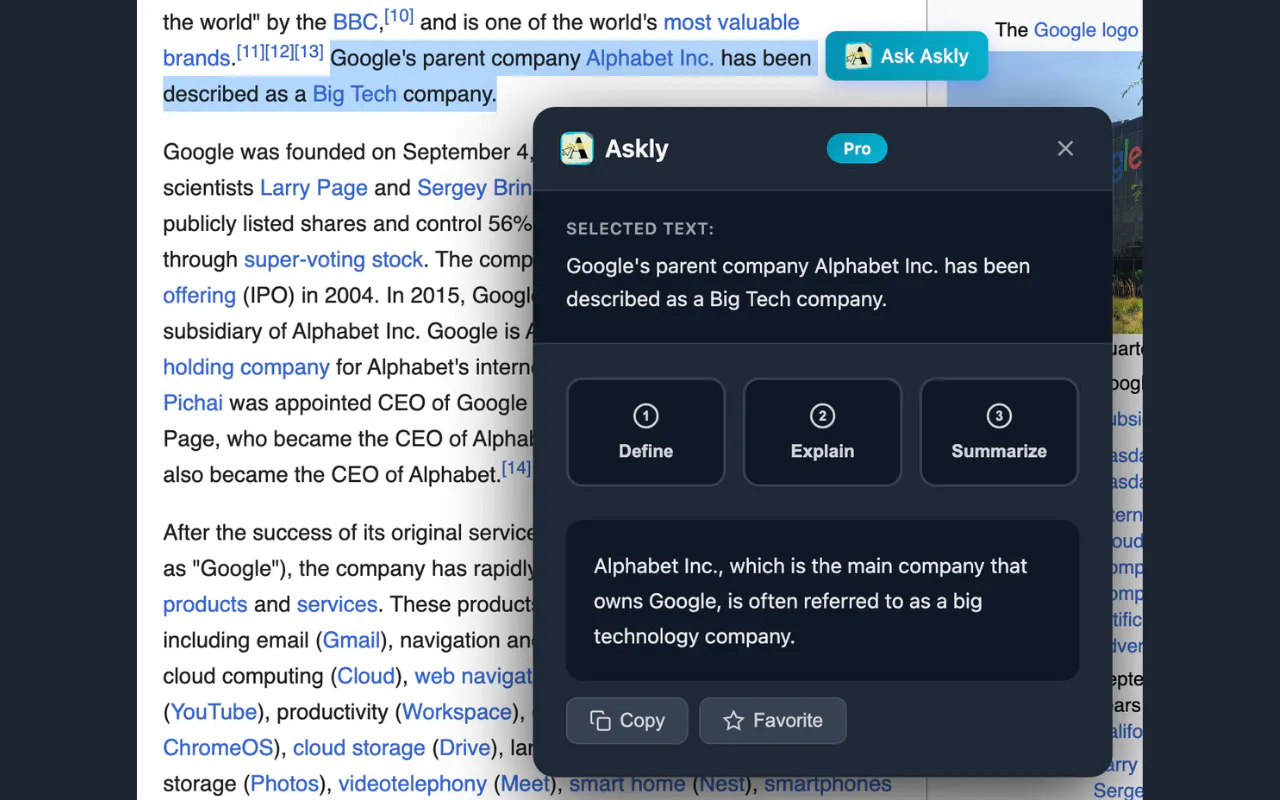Open the Alphabet Inc. article link

tap(650, 58)
